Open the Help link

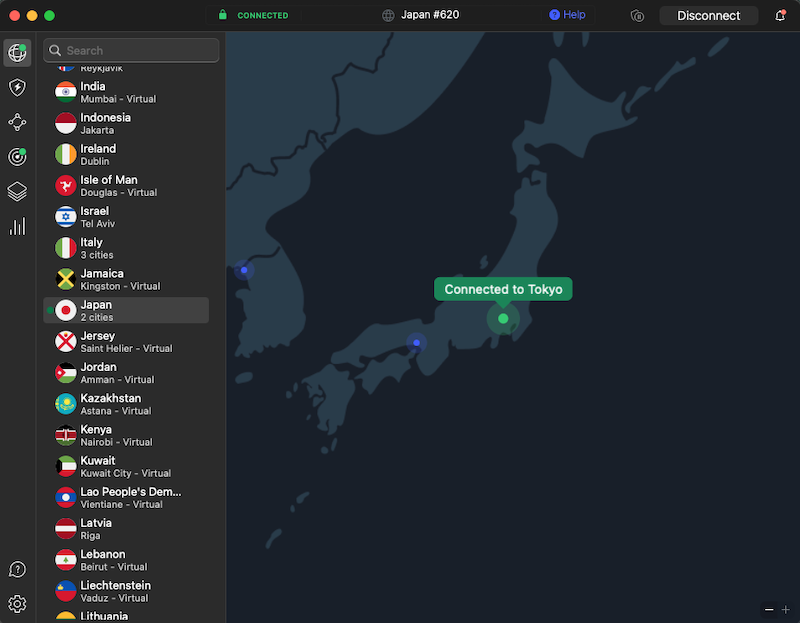(x=567, y=15)
